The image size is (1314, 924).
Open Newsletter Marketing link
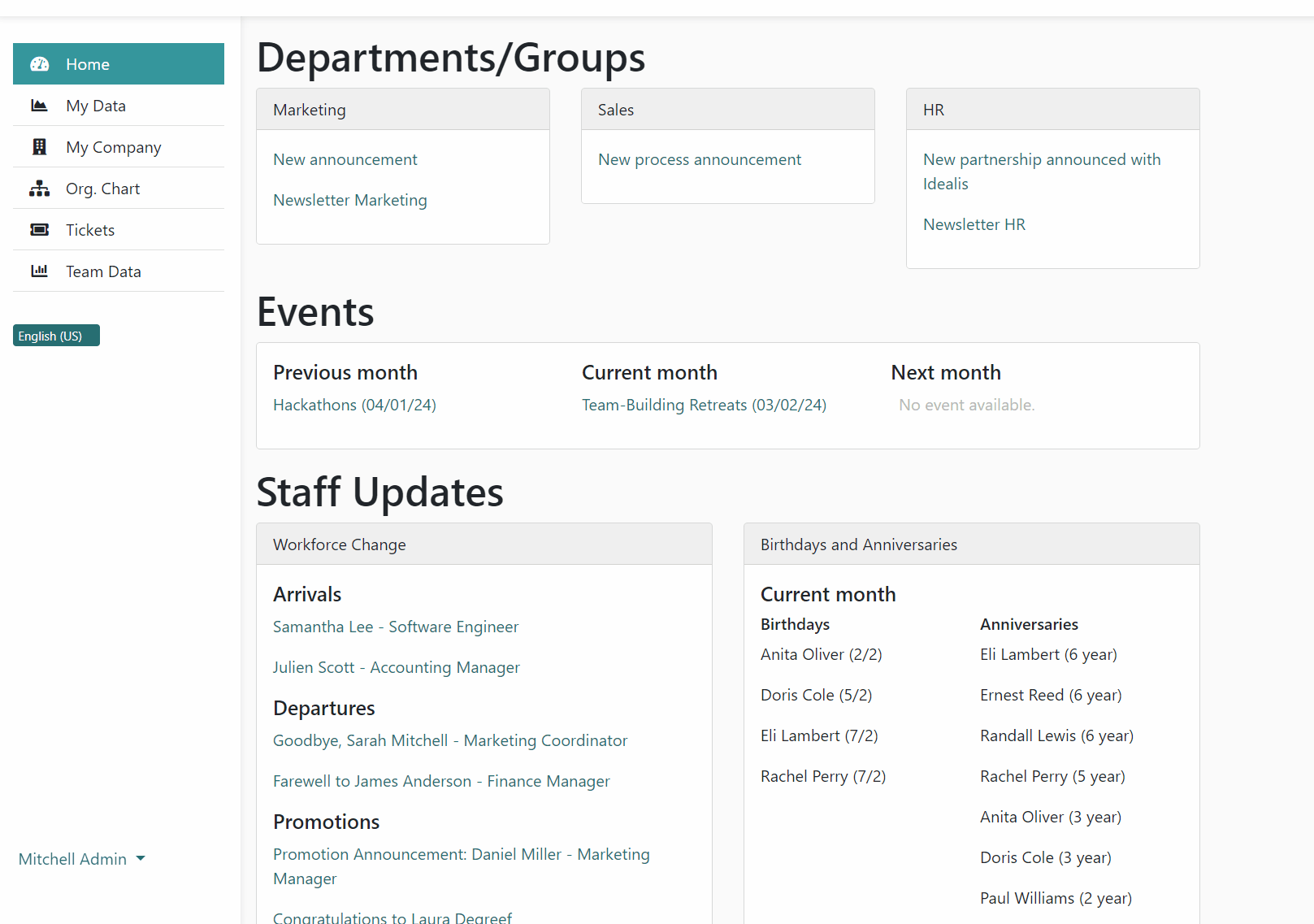349,200
